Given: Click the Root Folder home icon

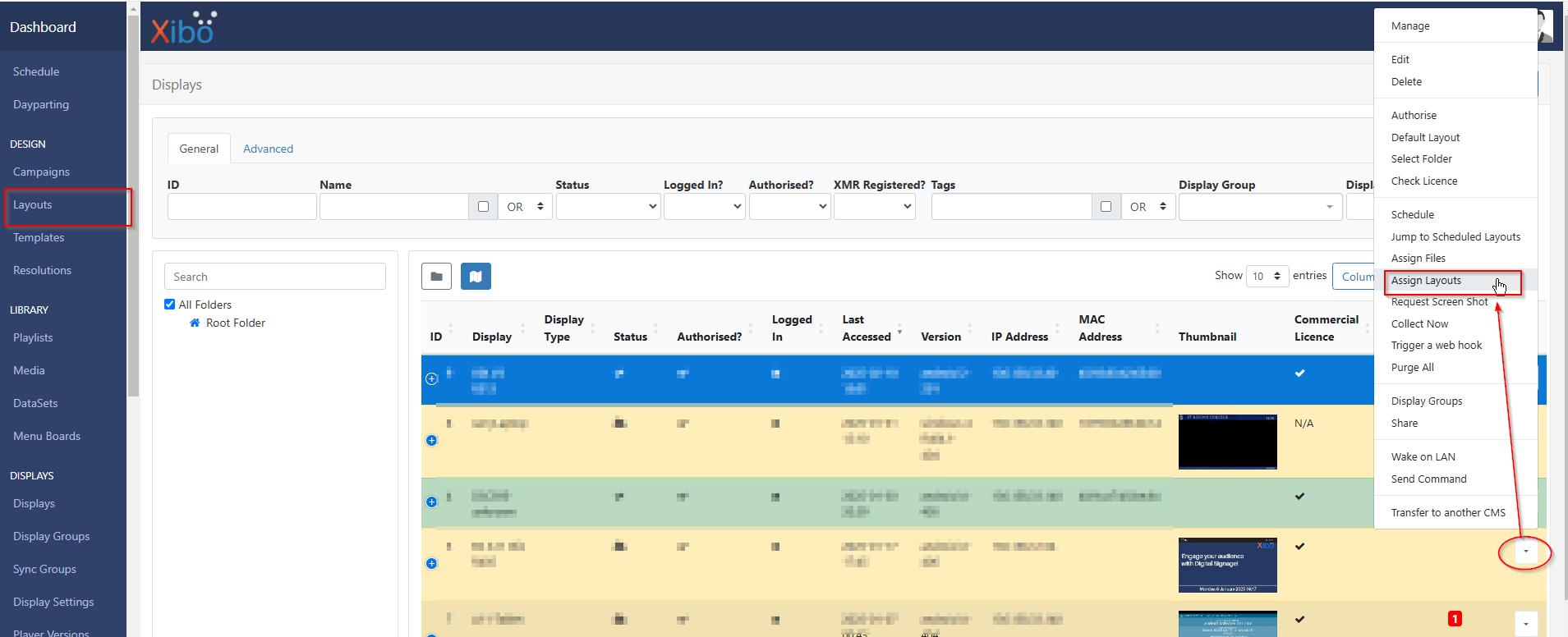Looking at the screenshot, I should [x=195, y=323].
